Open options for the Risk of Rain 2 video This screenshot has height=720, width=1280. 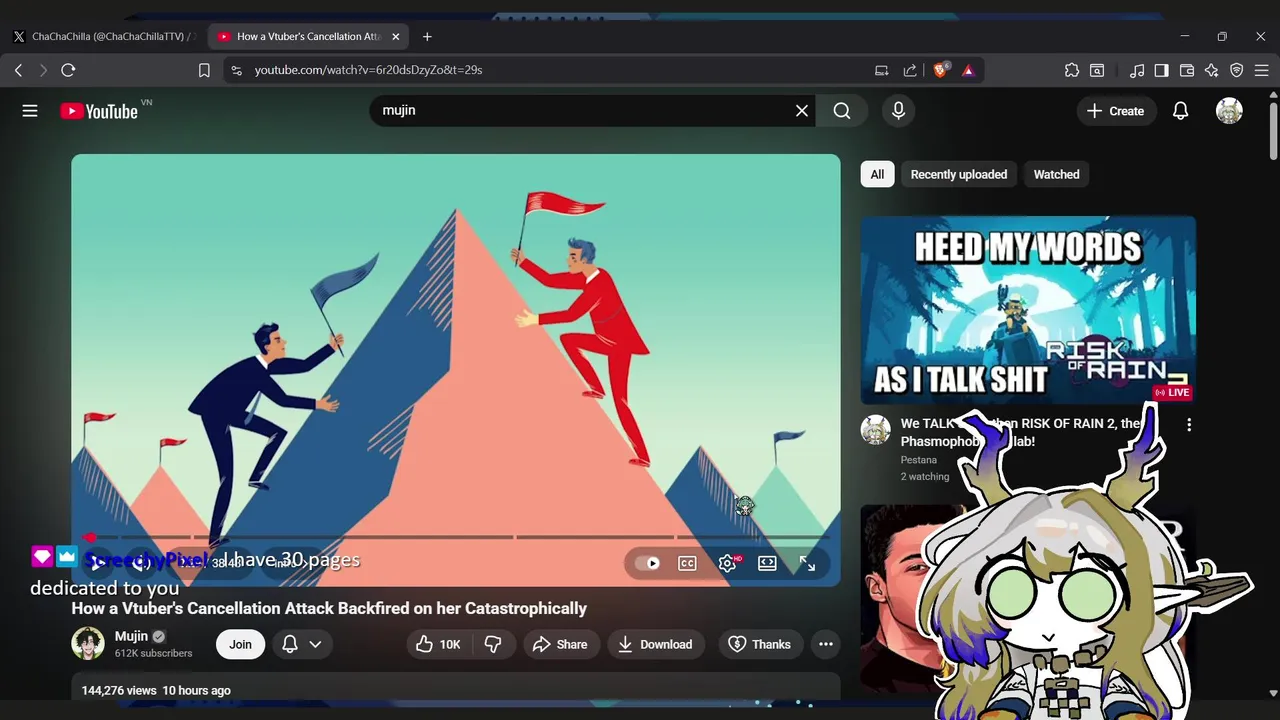click(1189, 425)
